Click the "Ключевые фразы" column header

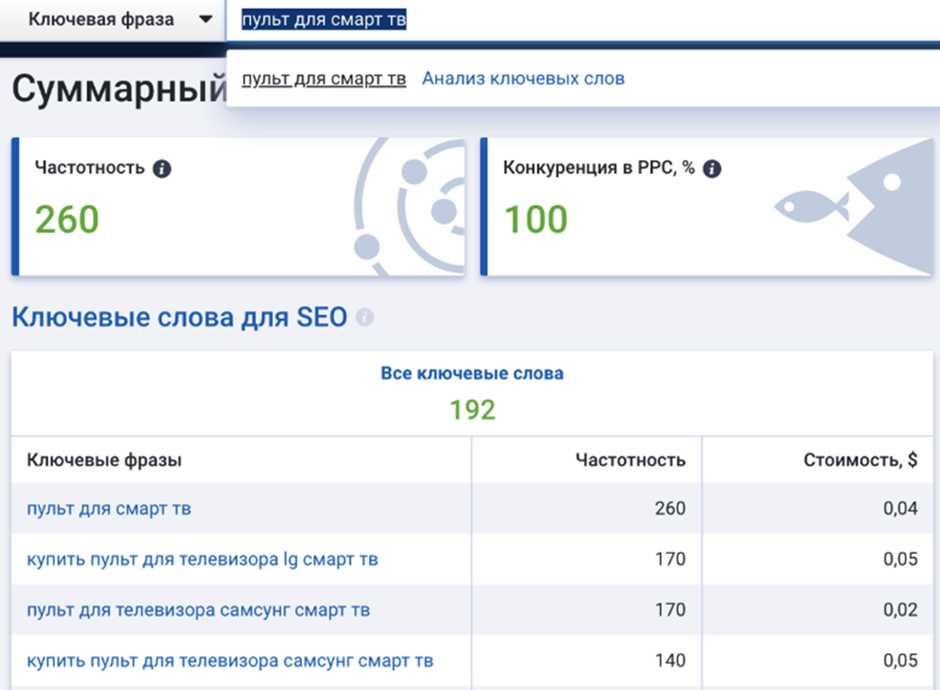point(104,459)
